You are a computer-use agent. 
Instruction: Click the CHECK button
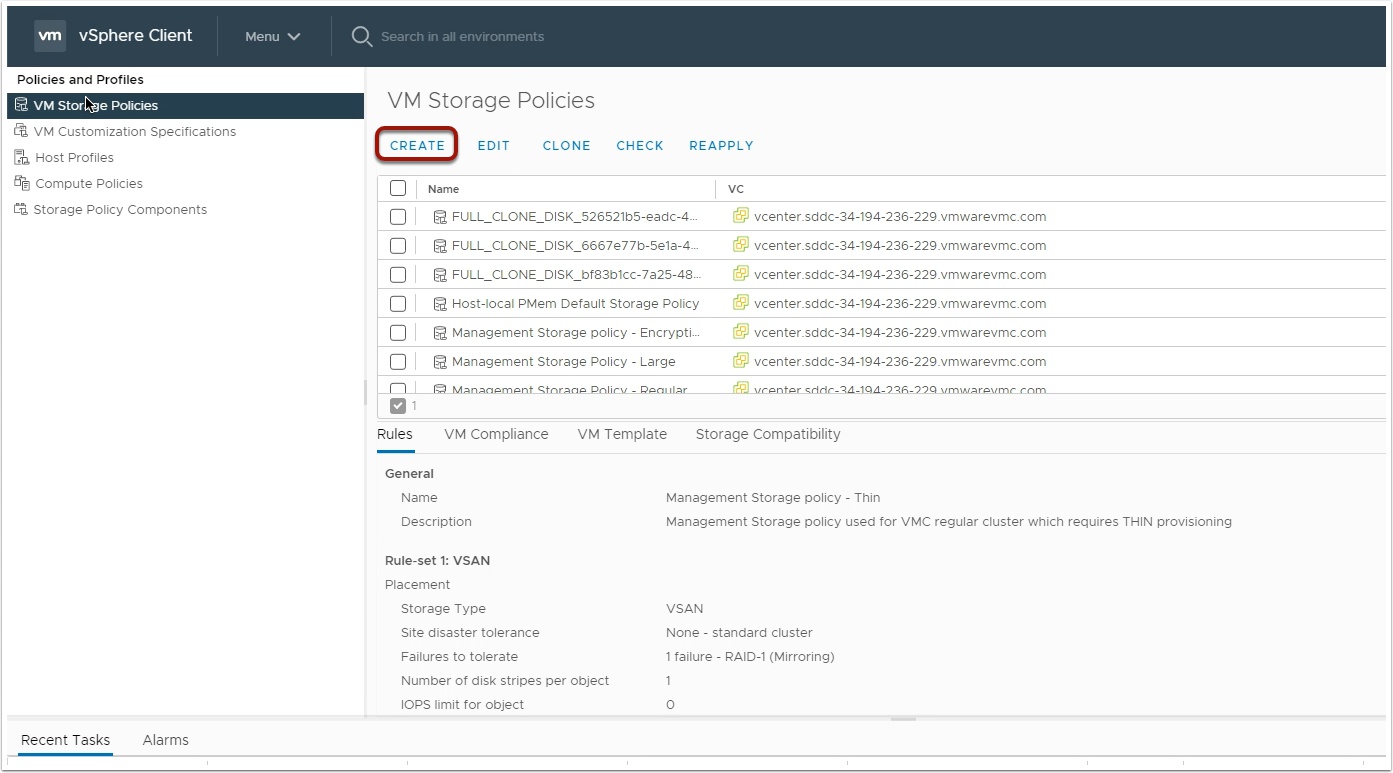pos(640,145)
